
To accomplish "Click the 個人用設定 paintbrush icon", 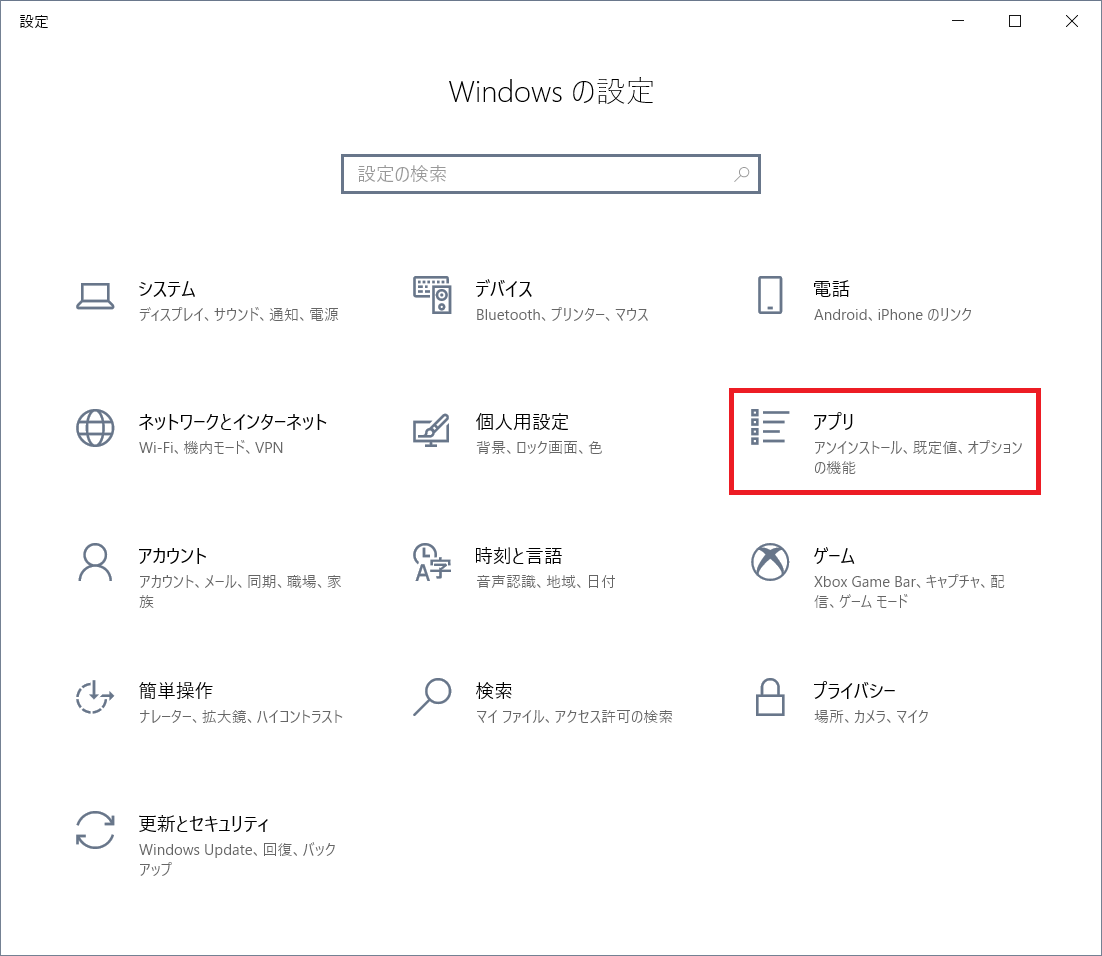I will 432,429.
